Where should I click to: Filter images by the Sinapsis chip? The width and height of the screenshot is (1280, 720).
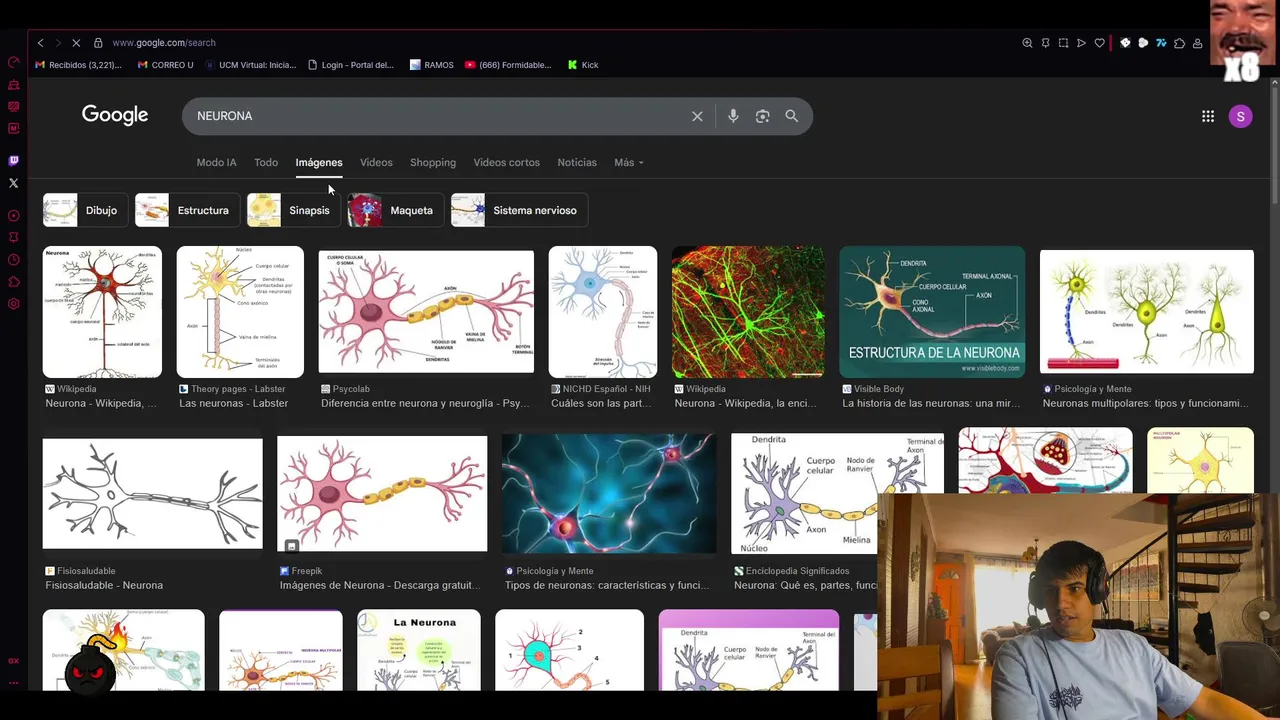coord(293,210)
